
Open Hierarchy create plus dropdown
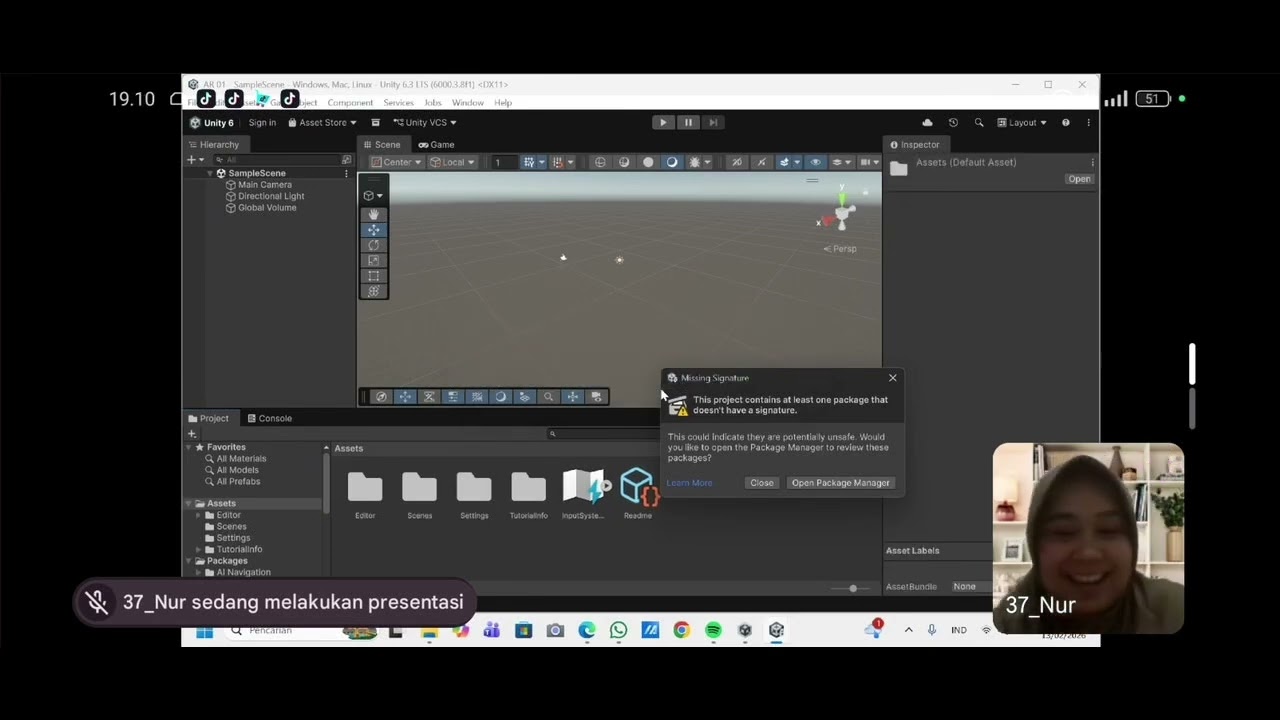click(194, 160)
